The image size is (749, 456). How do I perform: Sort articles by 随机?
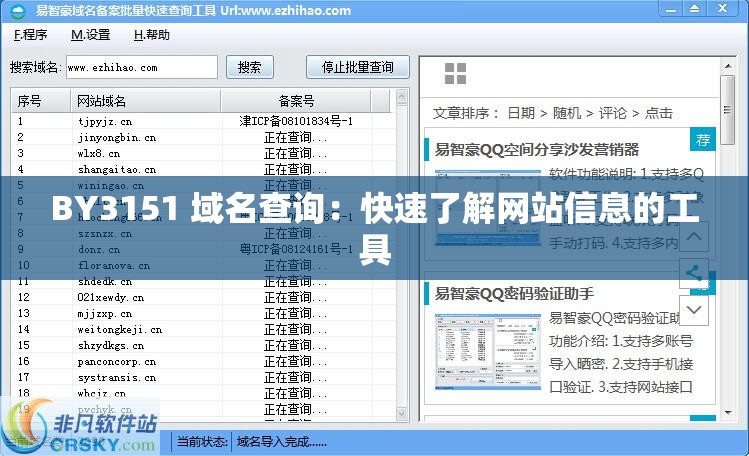point(567,113)
